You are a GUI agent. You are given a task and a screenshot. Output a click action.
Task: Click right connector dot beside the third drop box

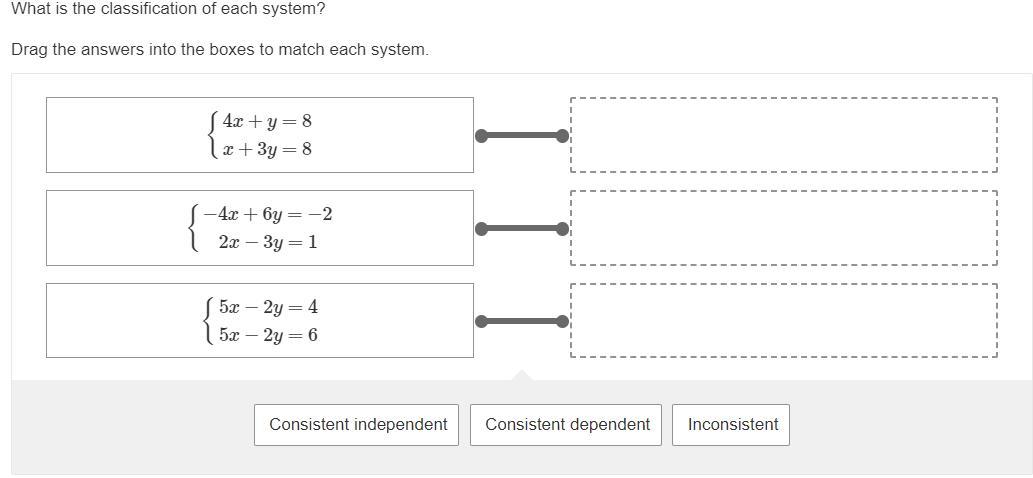coord(563,321)
